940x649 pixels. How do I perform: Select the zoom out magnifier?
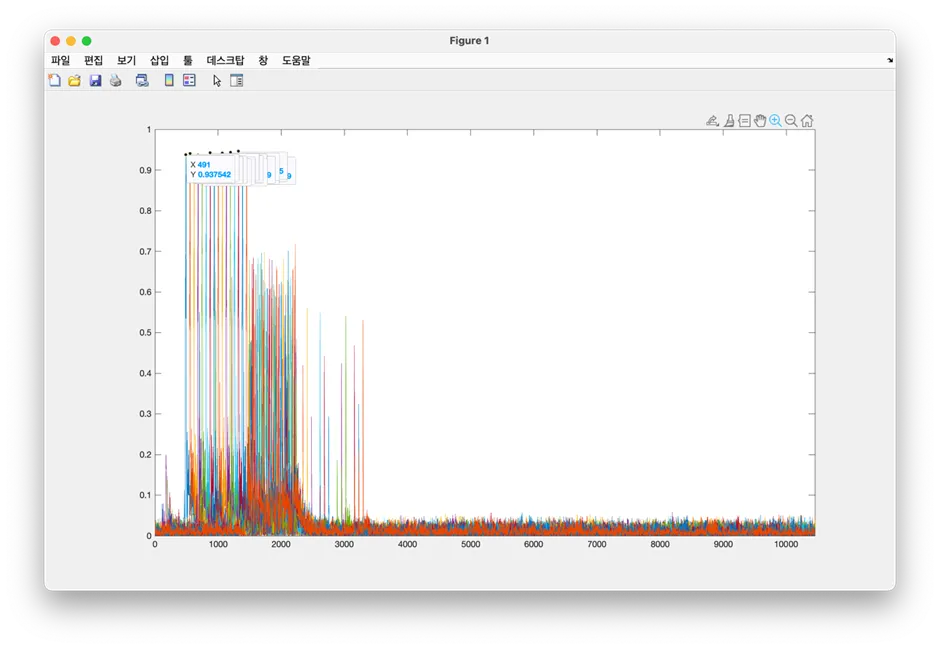pos(791,121)
